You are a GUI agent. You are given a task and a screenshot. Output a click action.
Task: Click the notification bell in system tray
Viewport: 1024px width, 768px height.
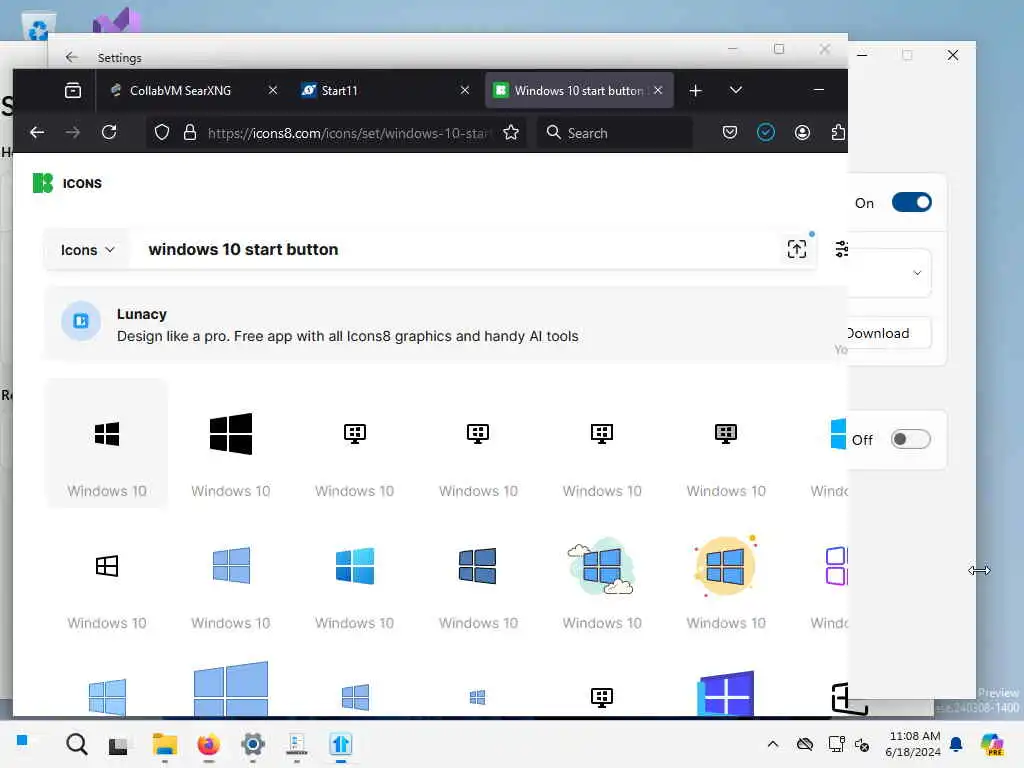(x=955, y=744)
